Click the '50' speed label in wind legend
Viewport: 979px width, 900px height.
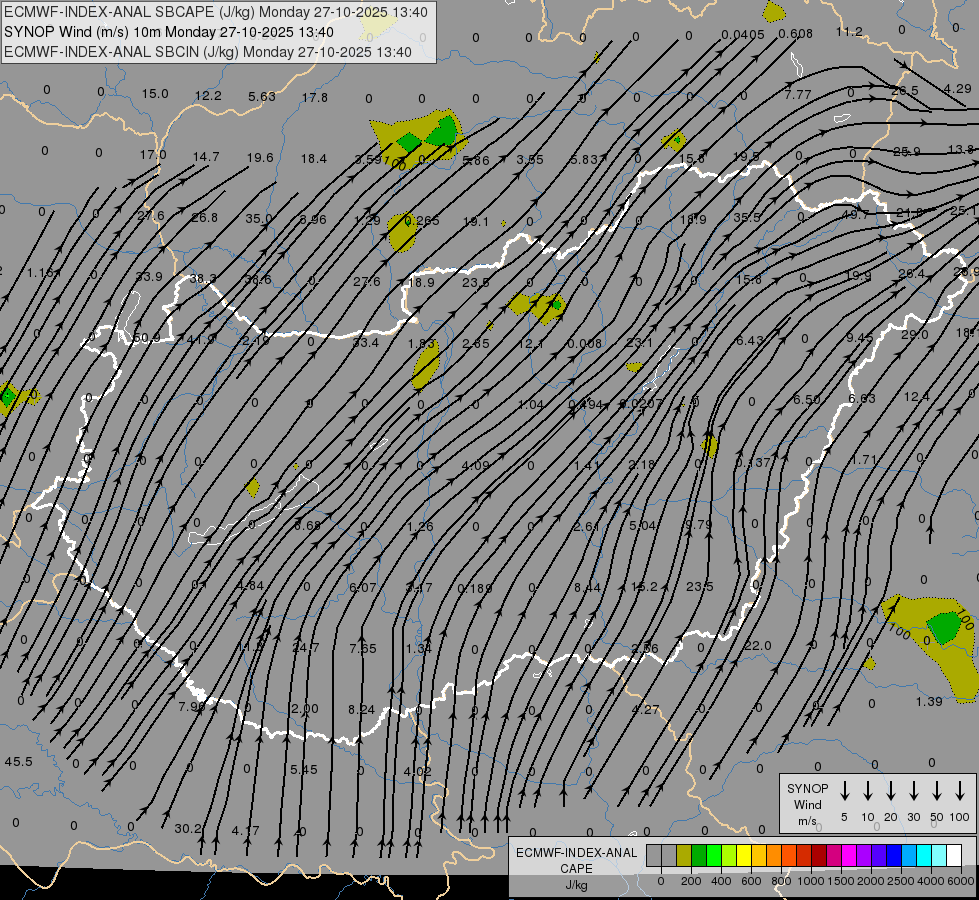pyautogui.click(x=937, y=817)
